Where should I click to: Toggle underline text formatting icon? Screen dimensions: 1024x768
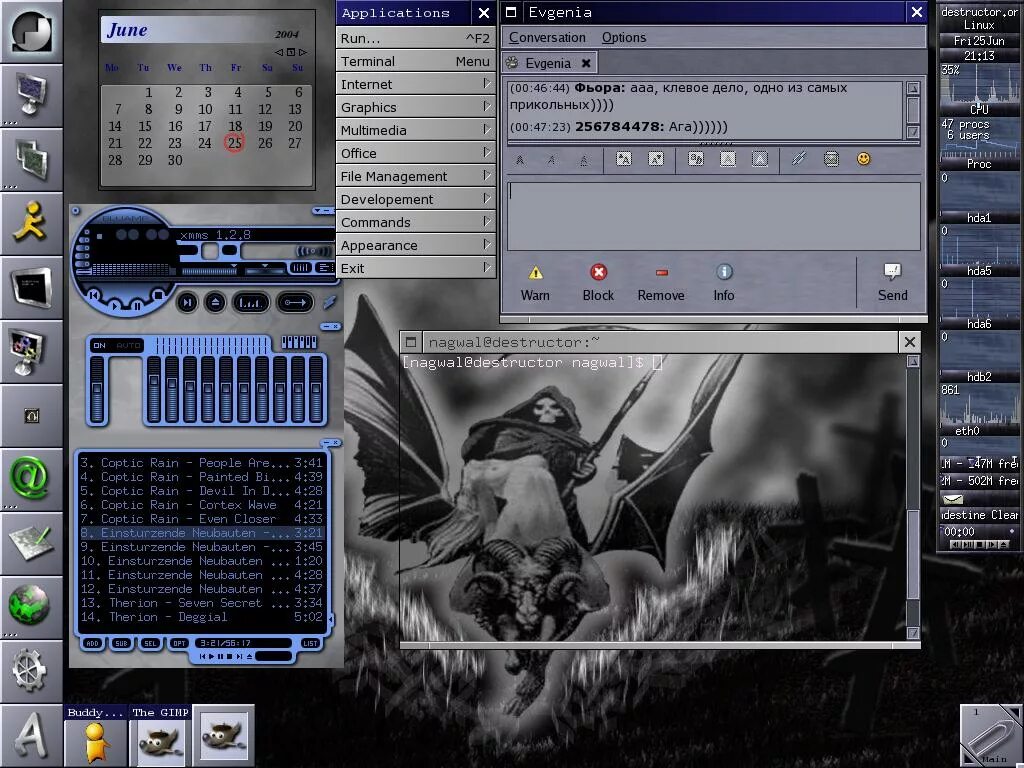click(x=584, y=159)
